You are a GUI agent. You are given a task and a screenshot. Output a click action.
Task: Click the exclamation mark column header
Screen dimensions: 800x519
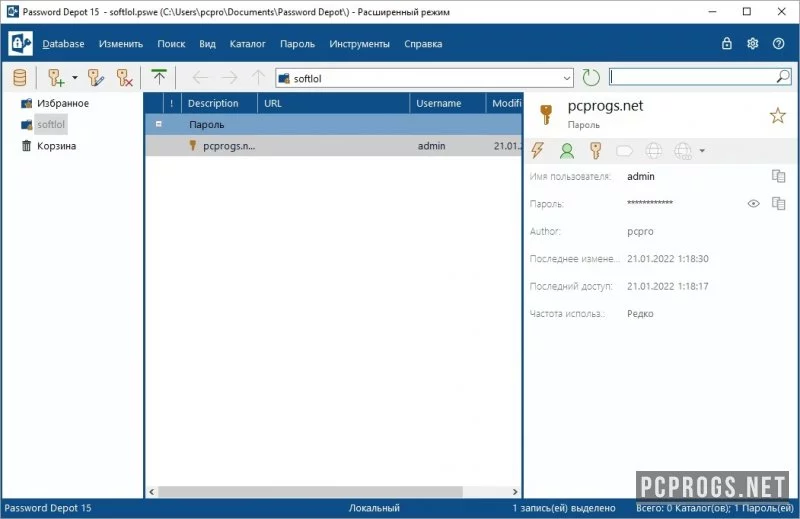(x=172, y=103)
